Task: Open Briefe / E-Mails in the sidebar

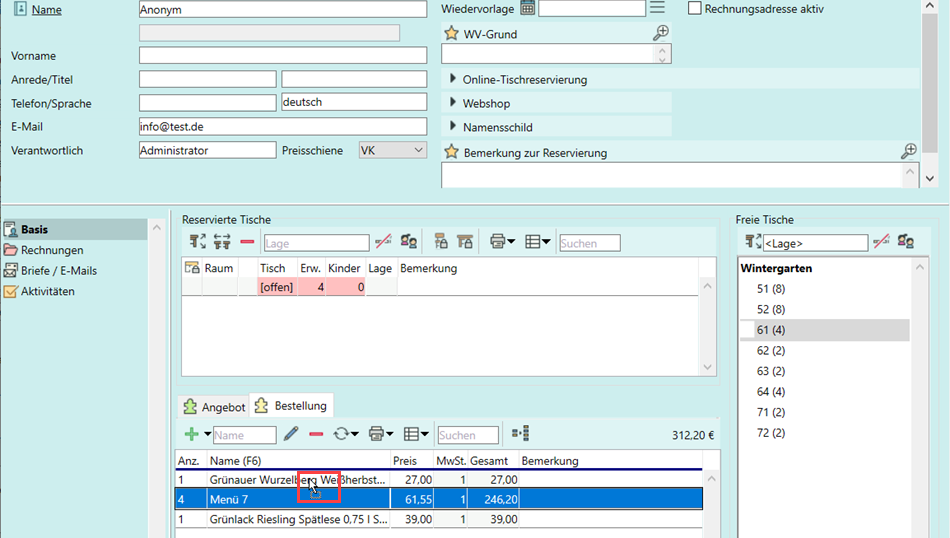Action: pos(58,271)
